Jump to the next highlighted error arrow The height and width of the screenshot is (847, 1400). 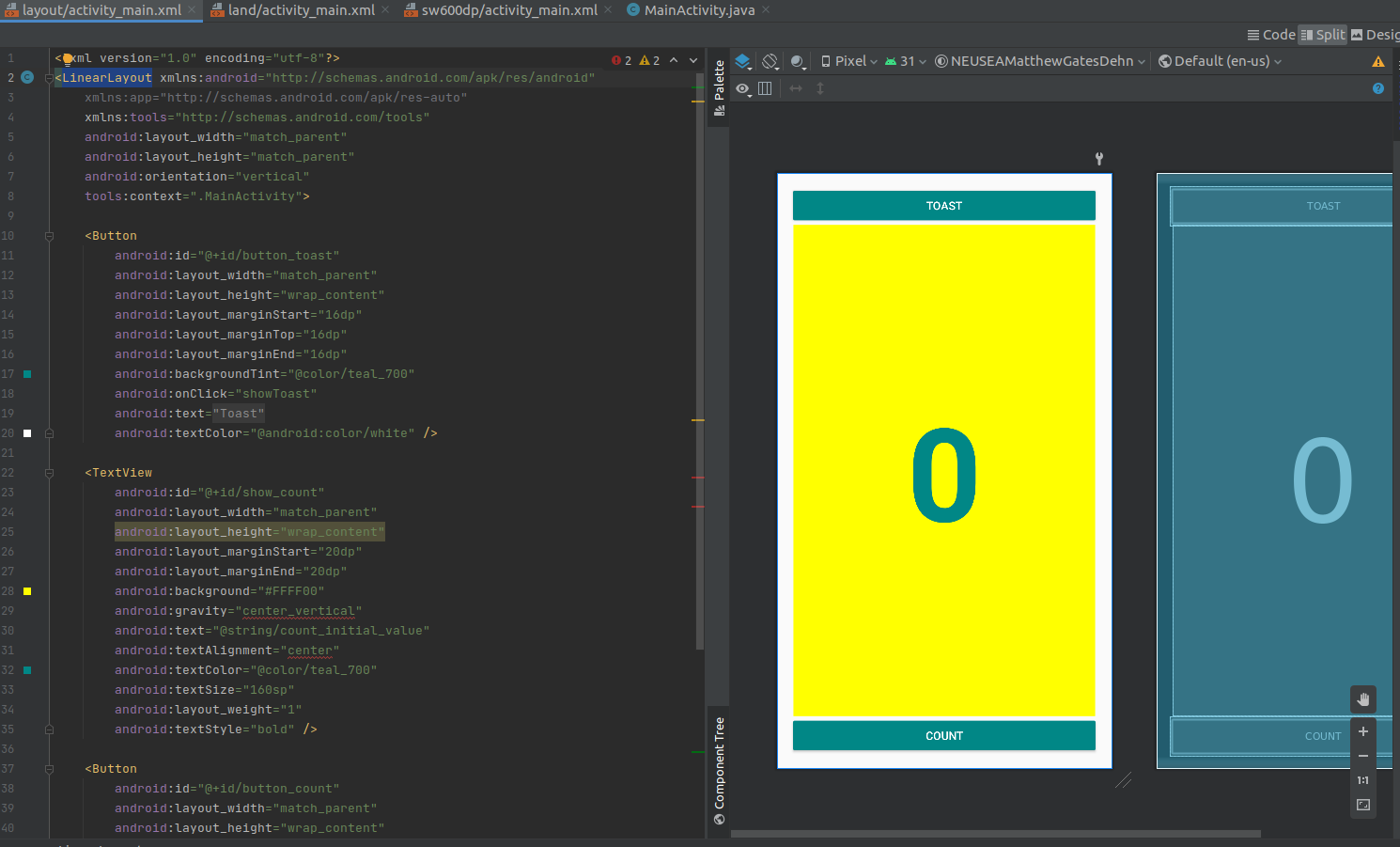point(693,60)
